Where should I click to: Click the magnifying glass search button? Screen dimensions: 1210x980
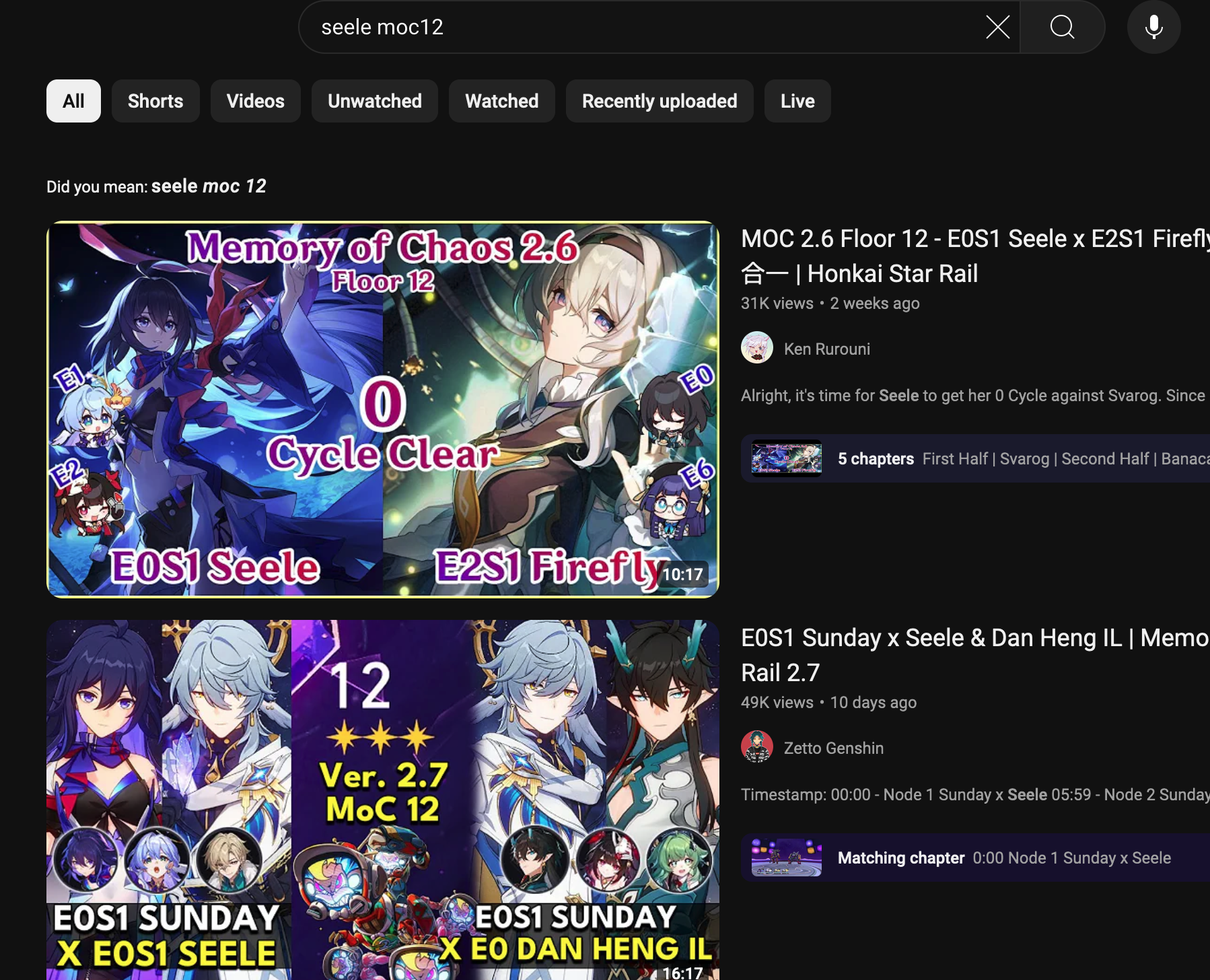(1062, 27)
